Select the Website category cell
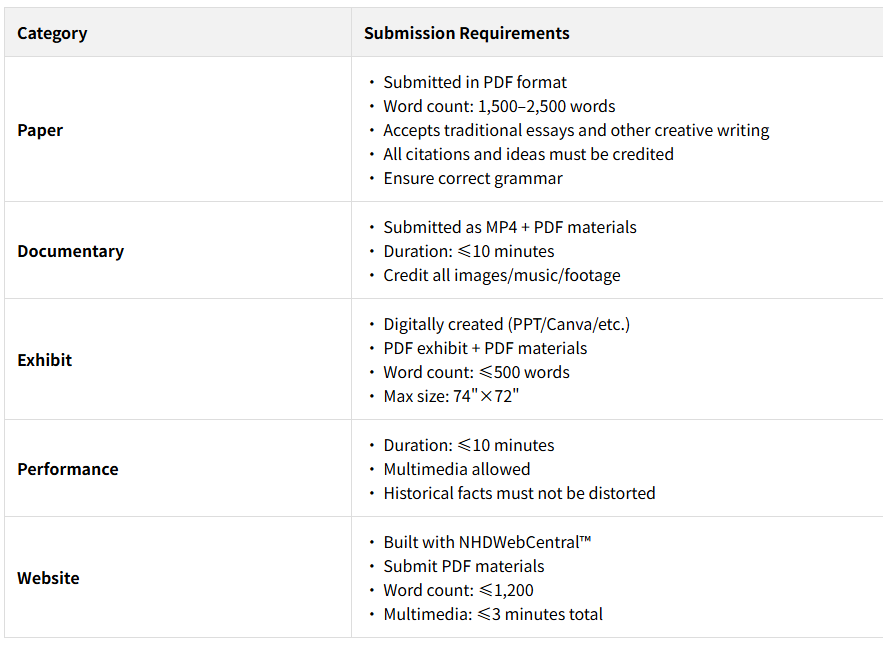Screen dimensions: 883x646 click(x=48, y=578)
